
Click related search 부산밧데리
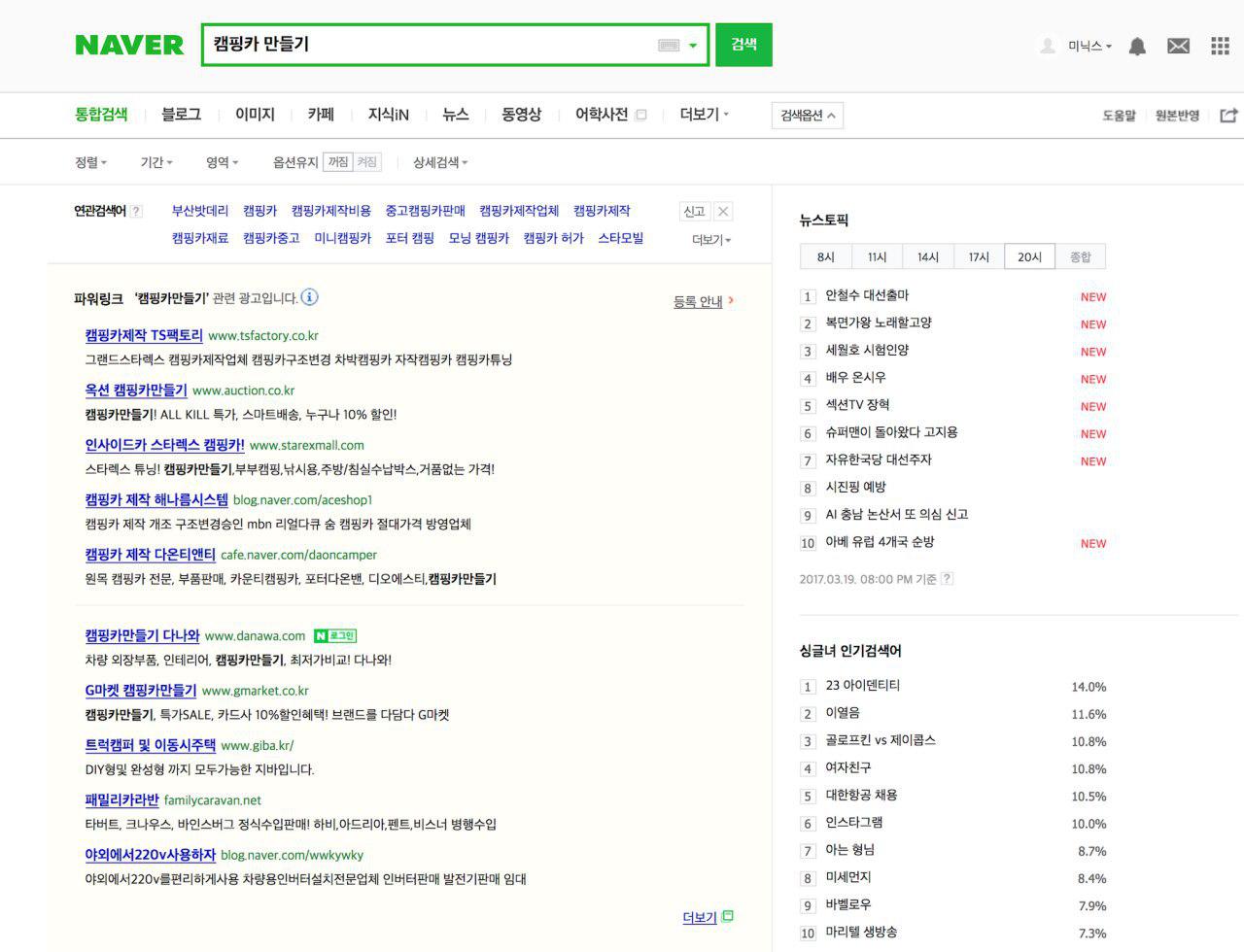click(x=200, y=211)
